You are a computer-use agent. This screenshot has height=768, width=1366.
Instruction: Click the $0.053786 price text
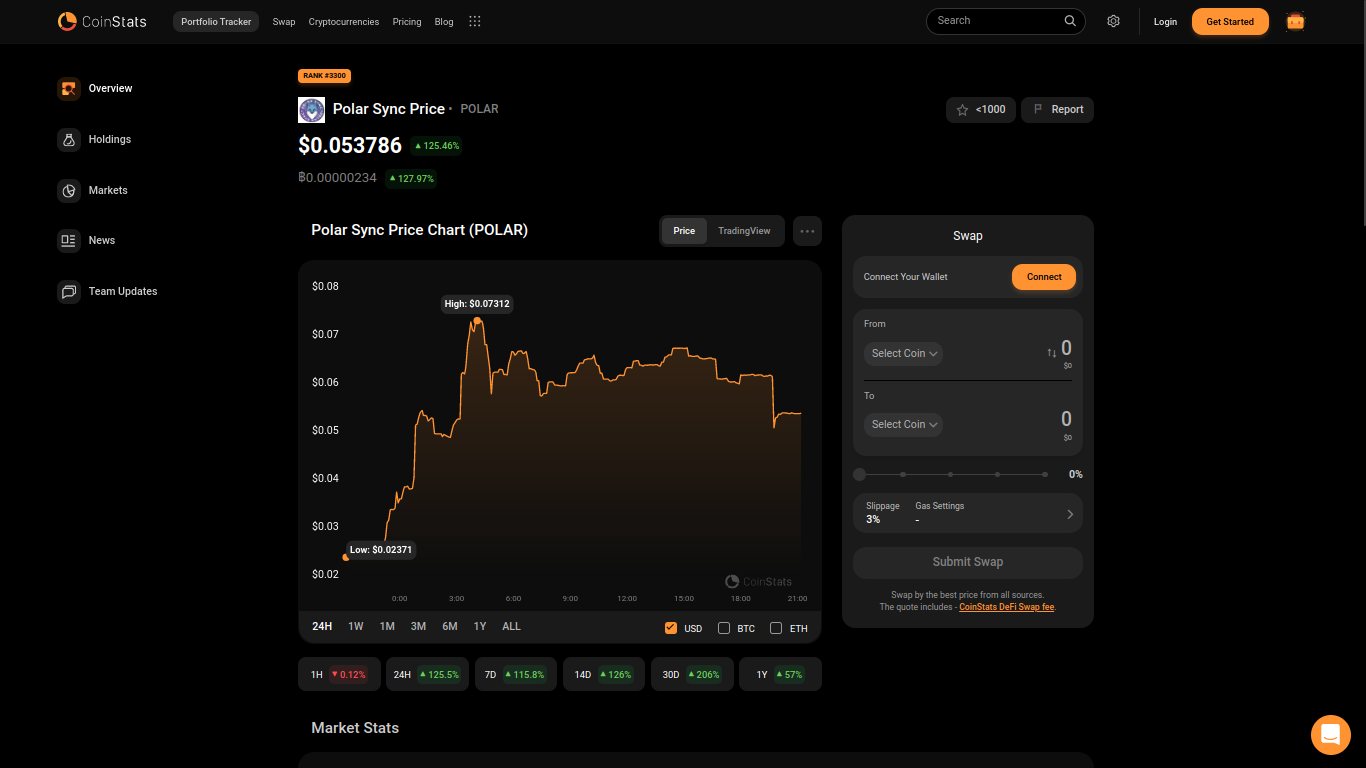[350, 146]
